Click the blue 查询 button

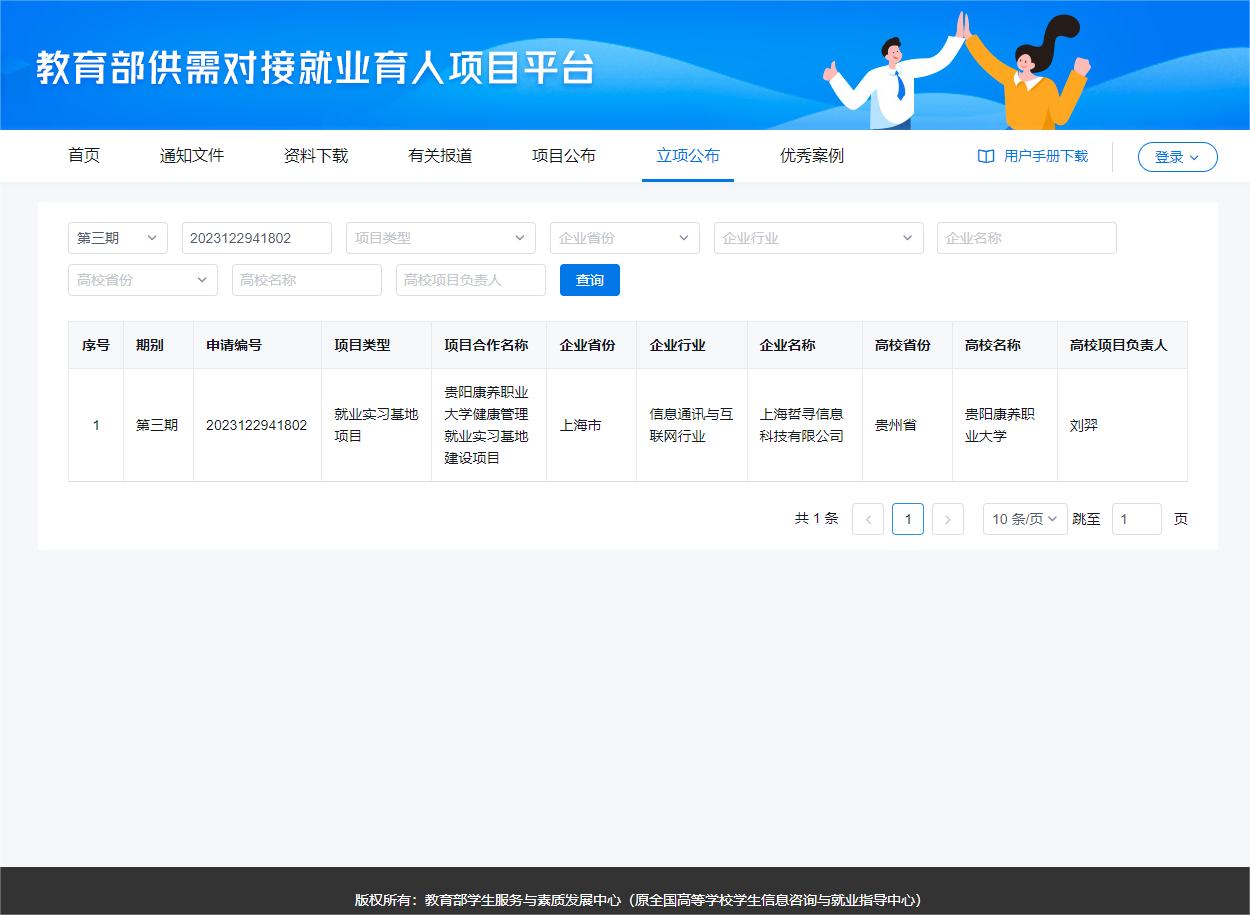[x=589, y=280]
